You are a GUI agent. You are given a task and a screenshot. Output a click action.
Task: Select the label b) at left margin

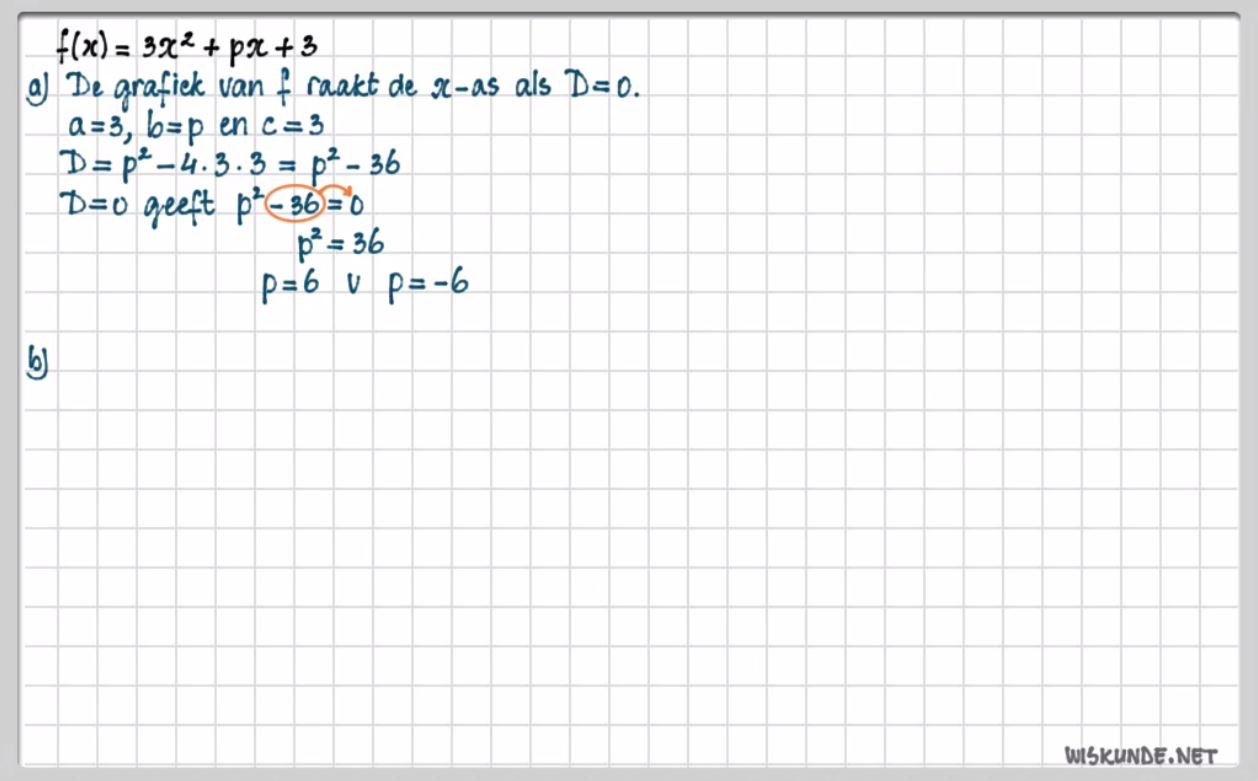click(38, 362)
